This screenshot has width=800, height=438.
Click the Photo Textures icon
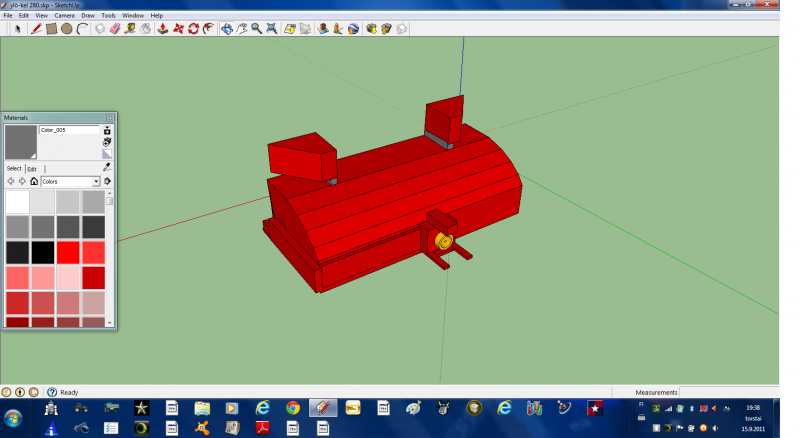pyautogui.click(x=338, y=29)
